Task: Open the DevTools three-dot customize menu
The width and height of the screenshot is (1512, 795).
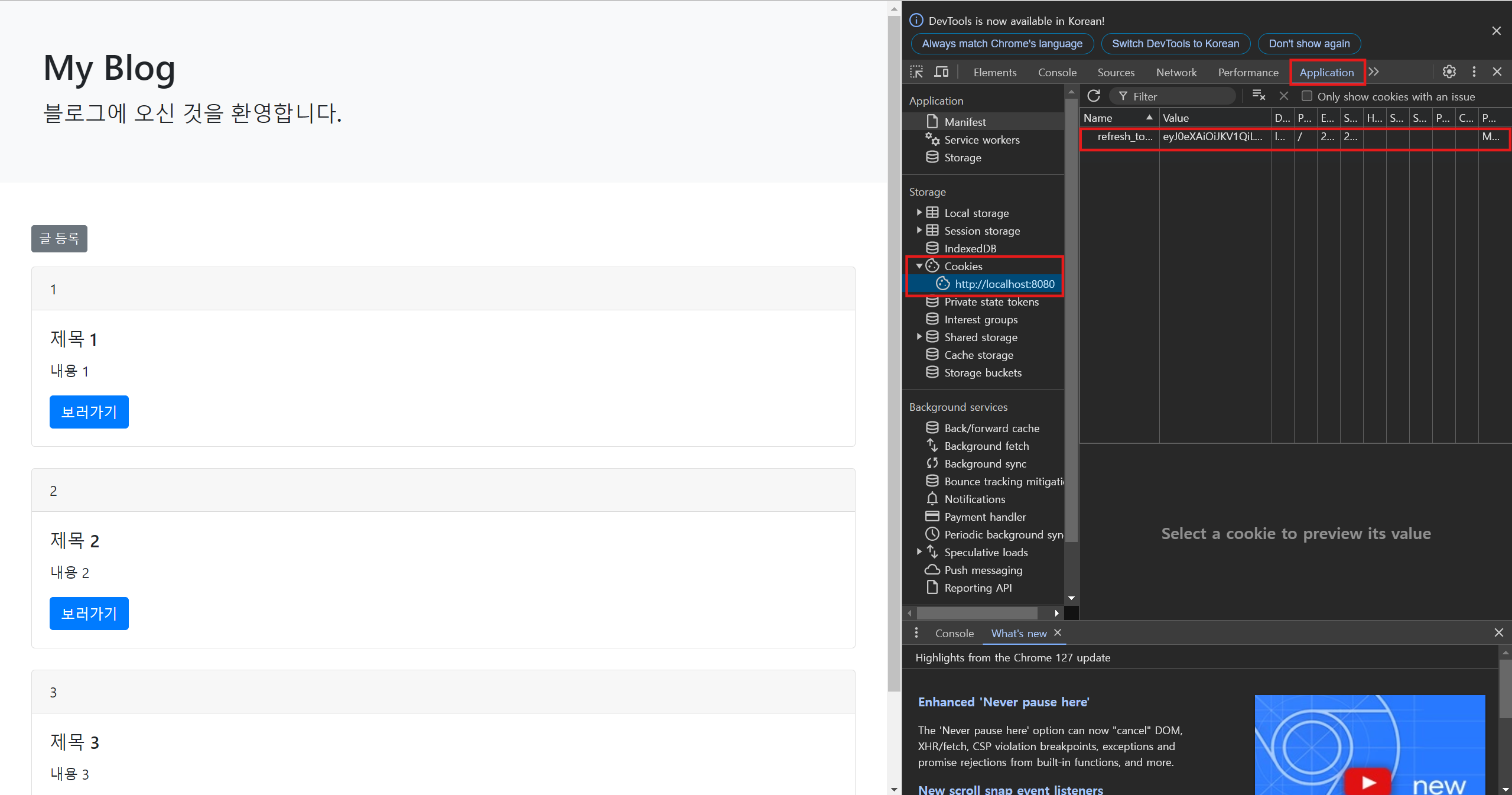Action: [1474, 72]
